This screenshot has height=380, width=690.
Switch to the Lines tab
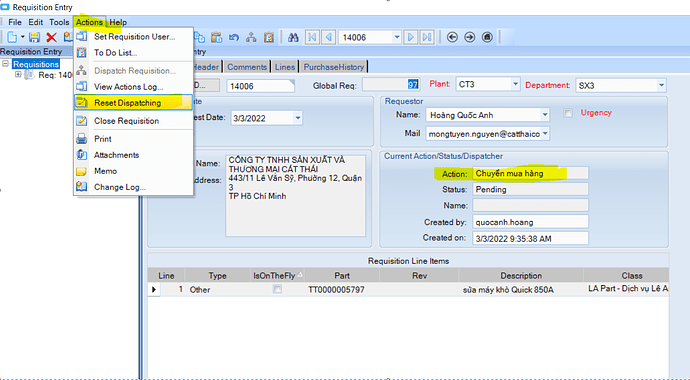[285, 67]
